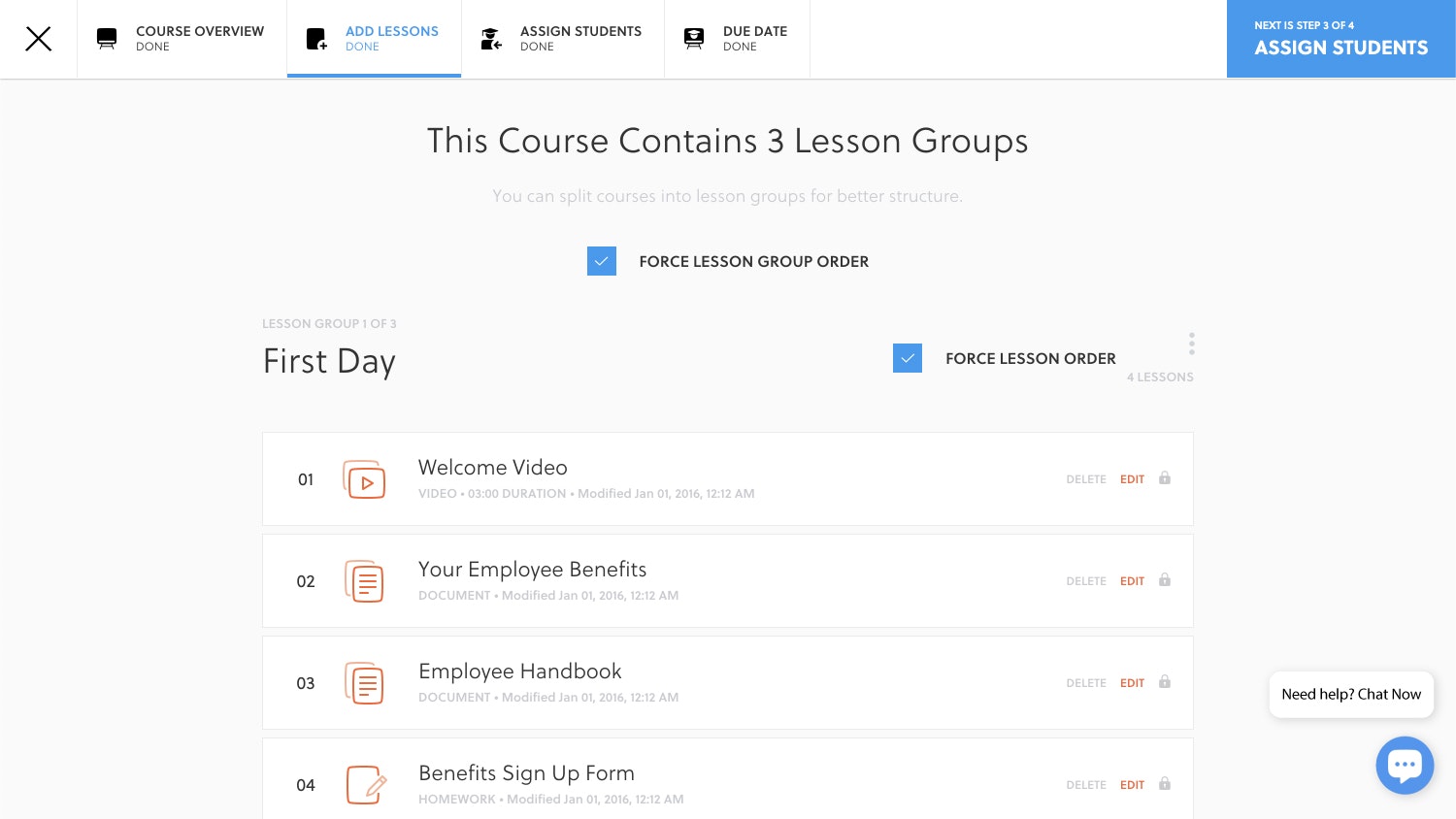1456x819 pixels.
Task: Select the Employee Handbook lesson title
Action: point(520,672)
